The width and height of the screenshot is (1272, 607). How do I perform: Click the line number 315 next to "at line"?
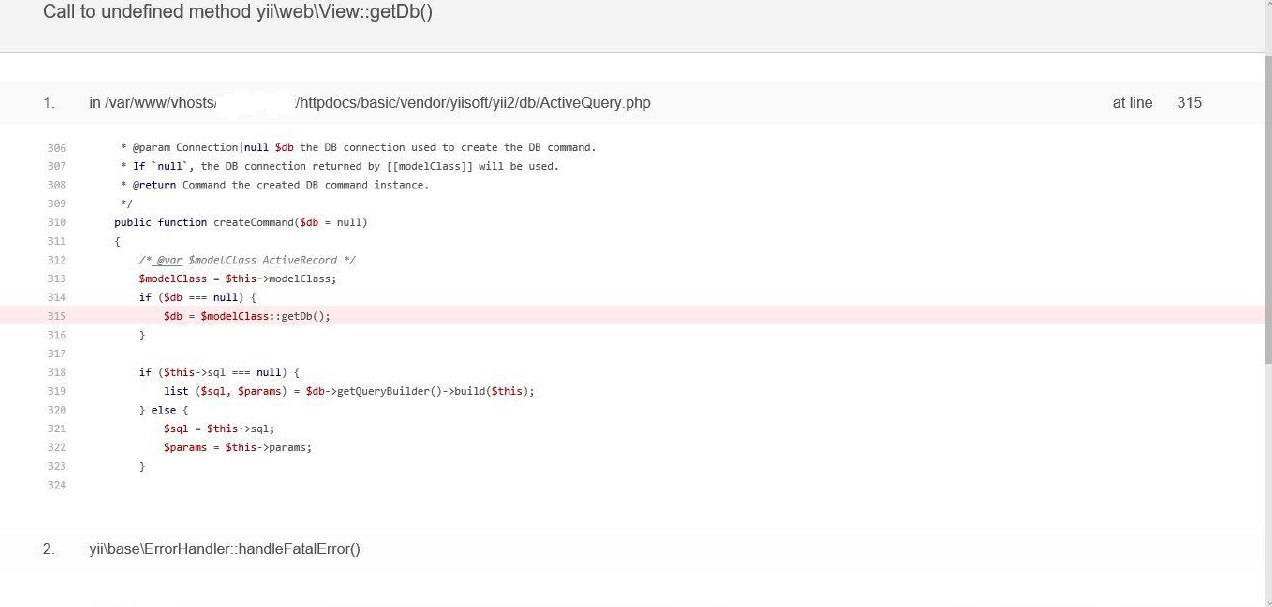click(x=1189, y=103)
